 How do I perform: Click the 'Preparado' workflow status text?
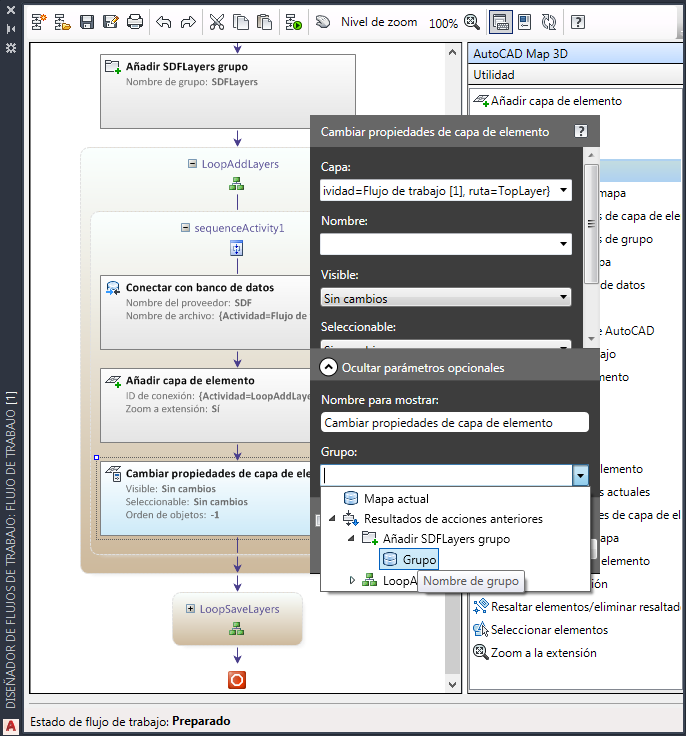201,721
